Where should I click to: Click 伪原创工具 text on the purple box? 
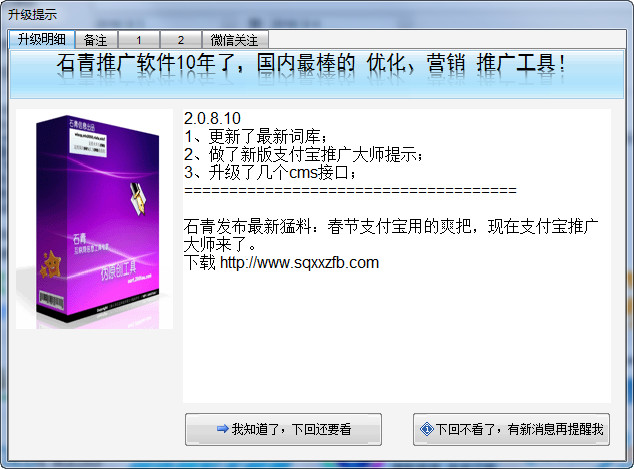(x=118, y=270)
